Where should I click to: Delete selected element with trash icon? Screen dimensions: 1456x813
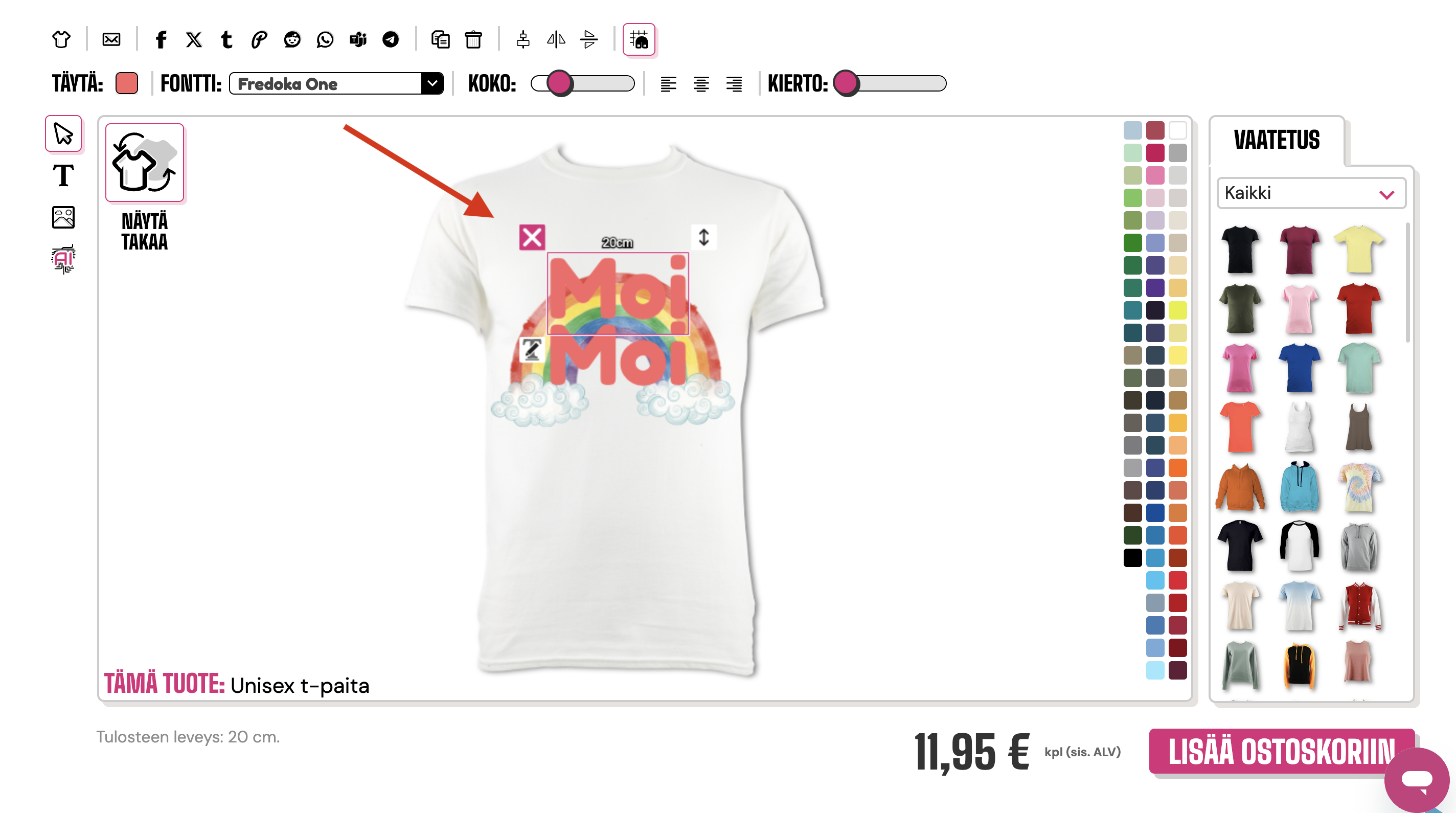473,39
